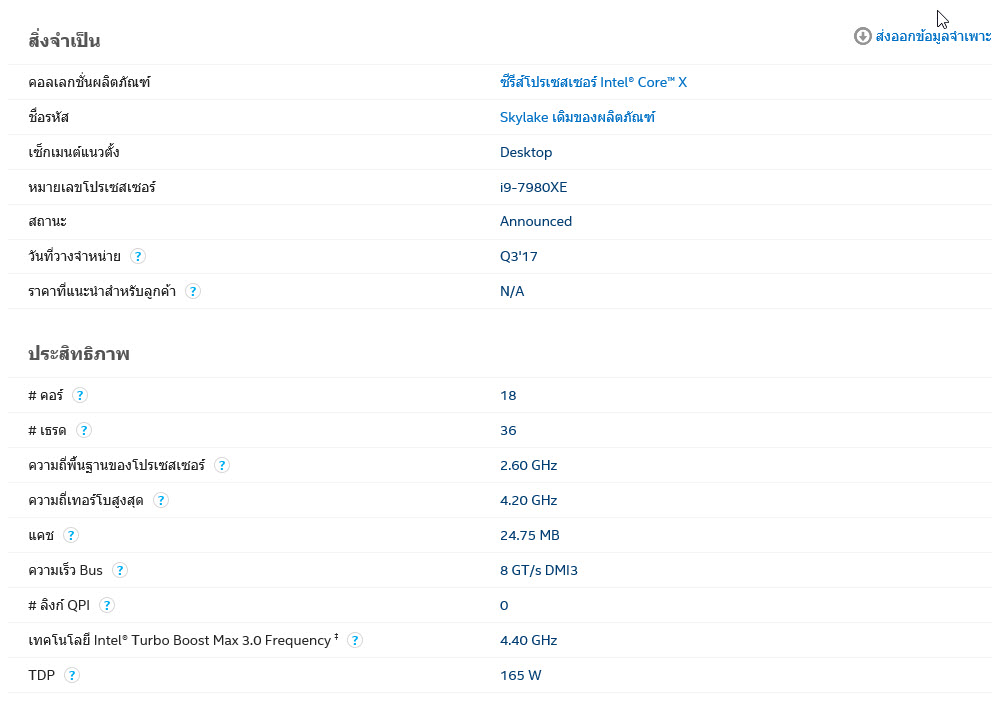Viewport: 1004px width, 719px height.
Task: Open help icon next to TDP
Action: coord(71,675)
